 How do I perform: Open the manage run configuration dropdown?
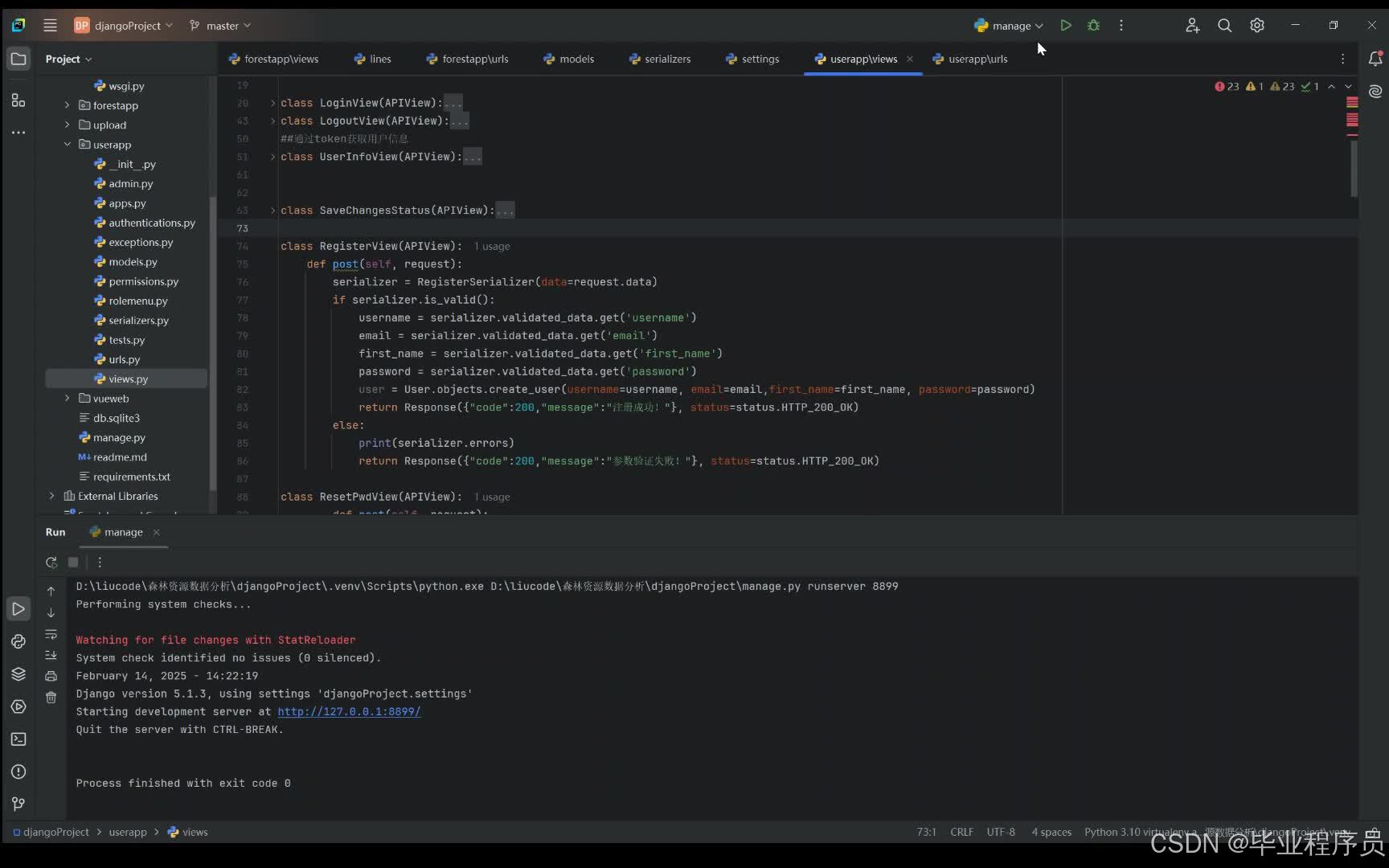1009,25
